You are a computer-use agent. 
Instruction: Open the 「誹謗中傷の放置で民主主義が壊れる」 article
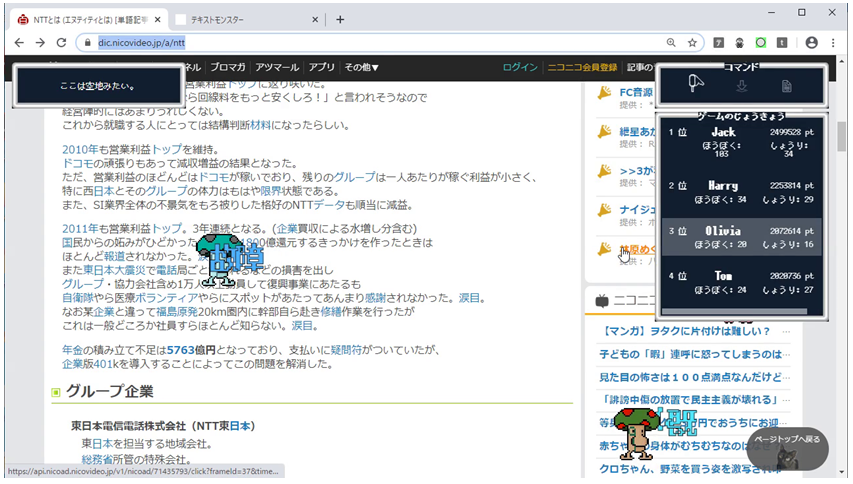coord(689,400)
